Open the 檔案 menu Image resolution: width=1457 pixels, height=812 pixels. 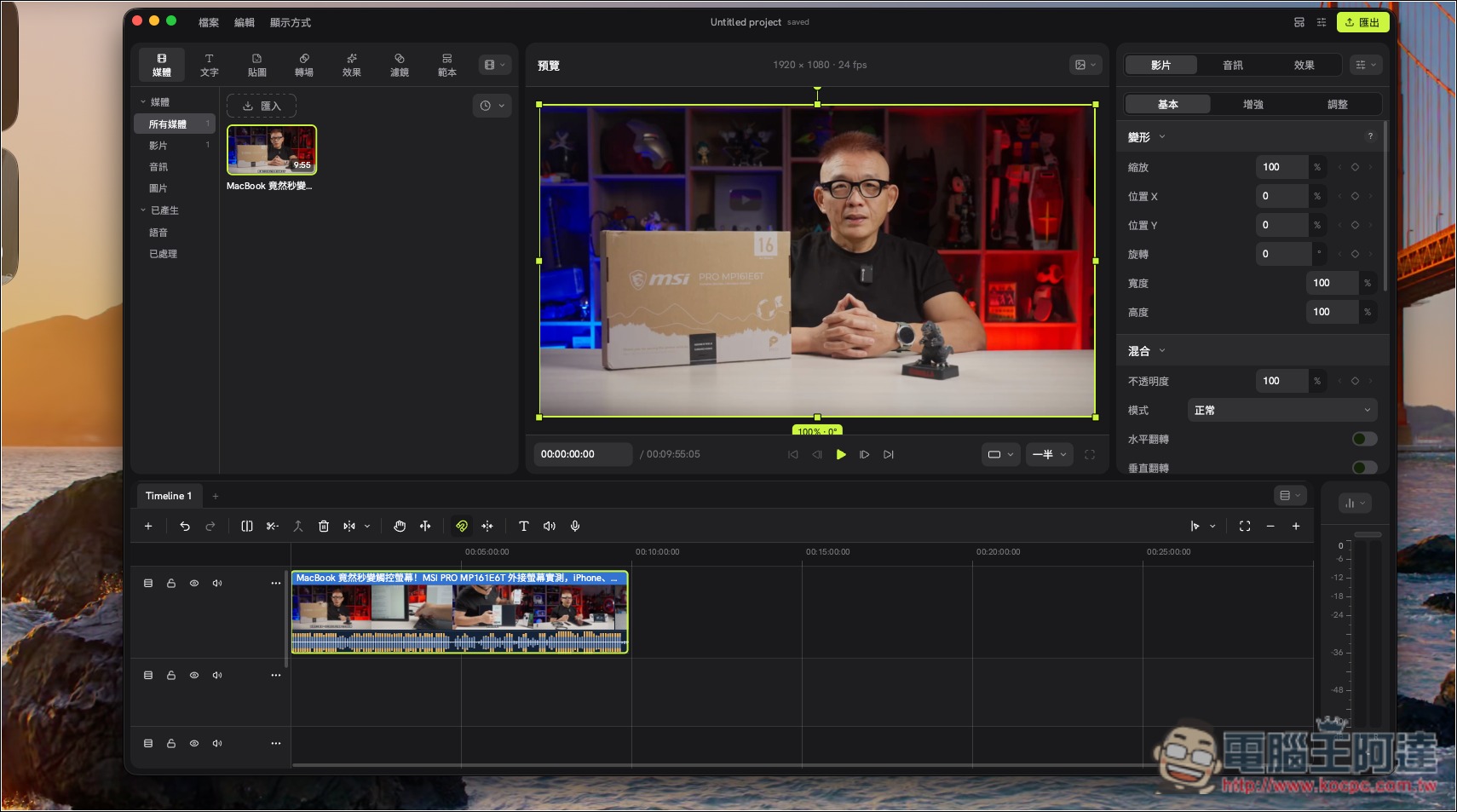point(209,23)
